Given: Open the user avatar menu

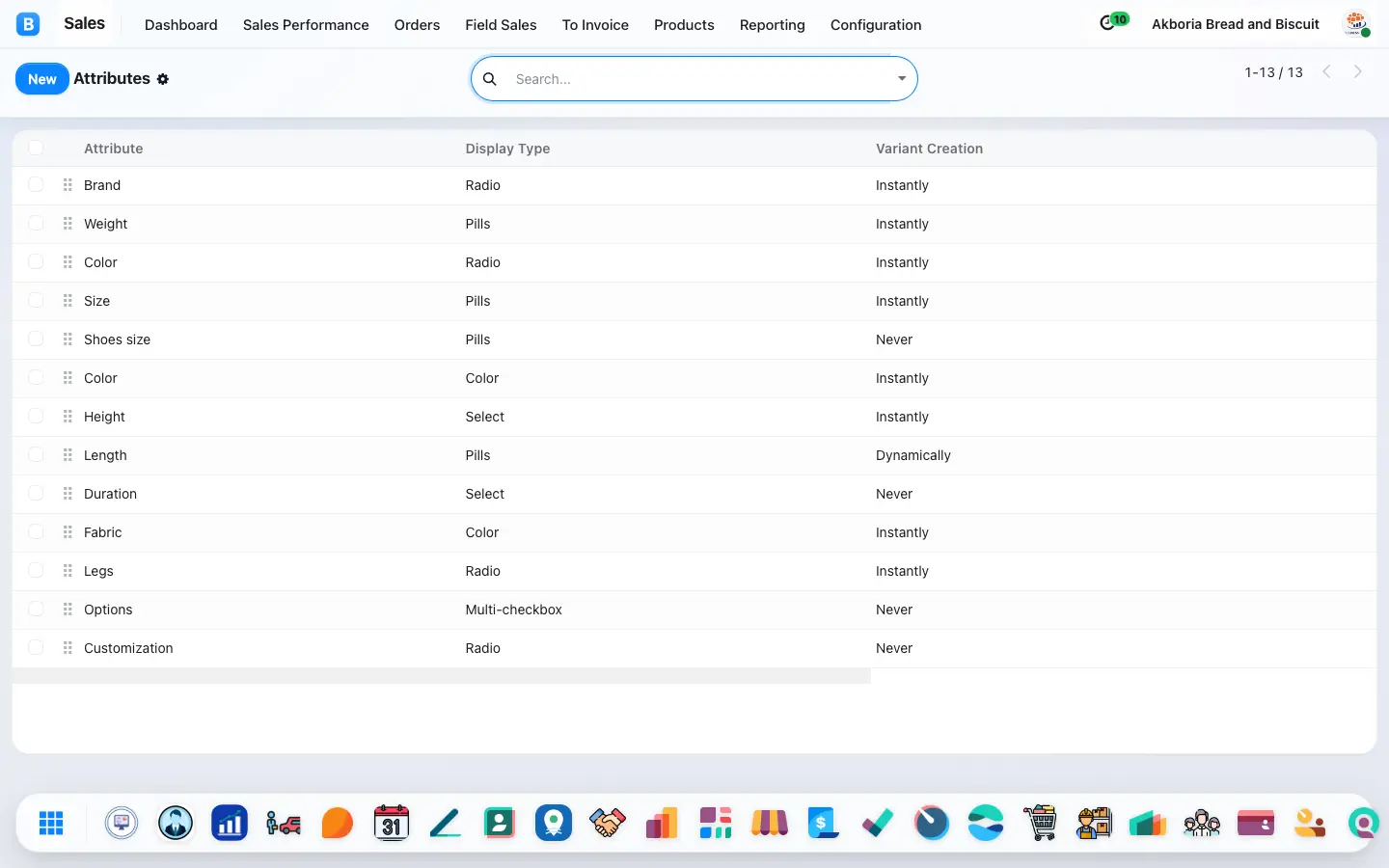Looking at the screenshot, I should click(1356, 24).
